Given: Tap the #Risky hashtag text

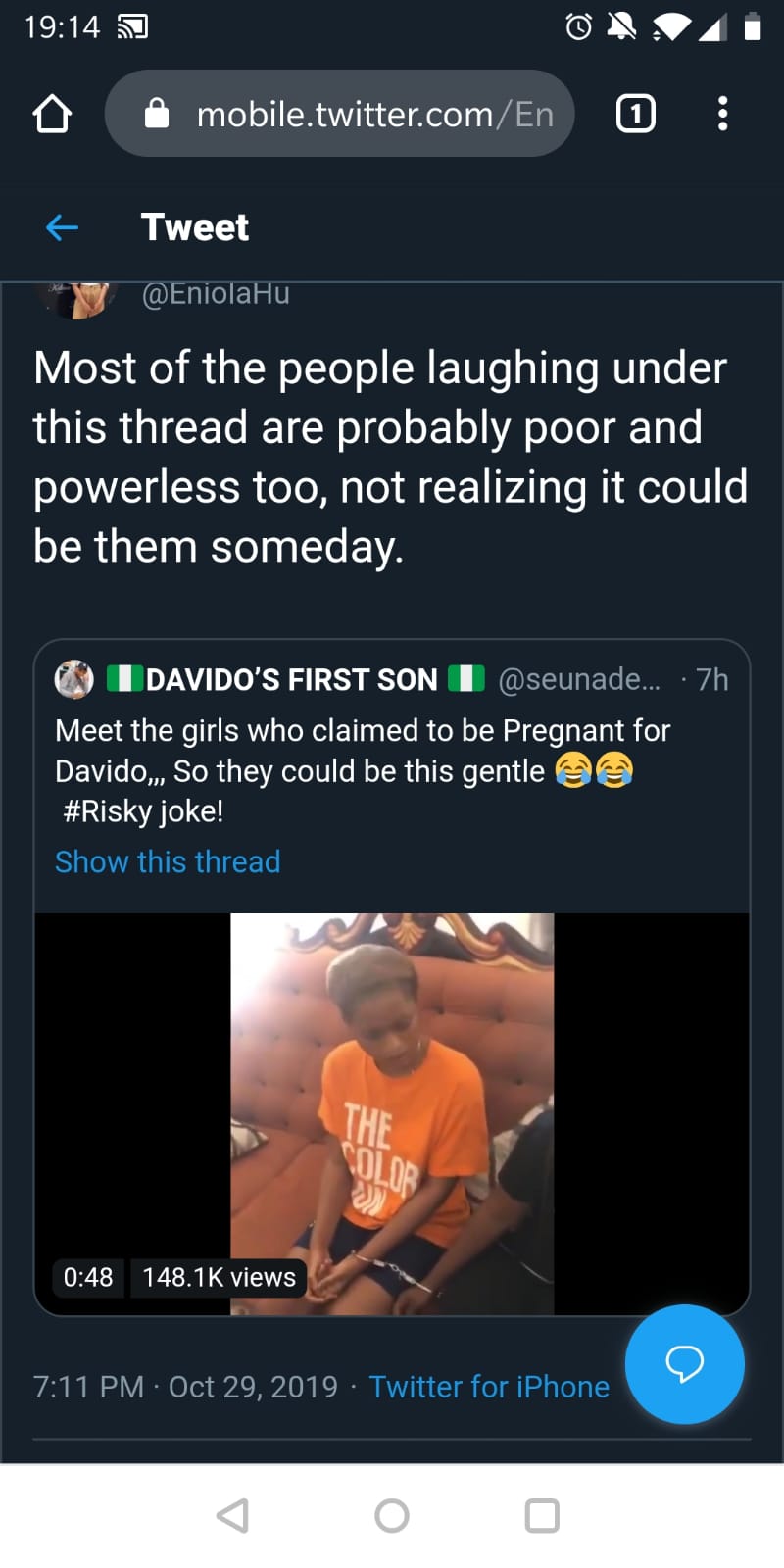Looking at the screenshot, I should (108, 811).
